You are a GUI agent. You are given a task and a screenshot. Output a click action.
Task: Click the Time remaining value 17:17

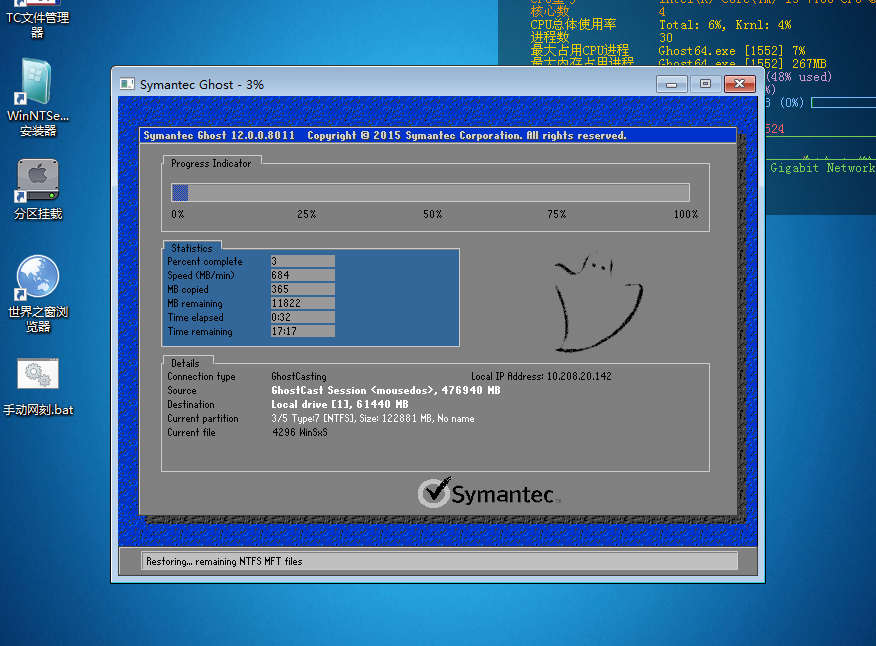click(x=303, y=331)
